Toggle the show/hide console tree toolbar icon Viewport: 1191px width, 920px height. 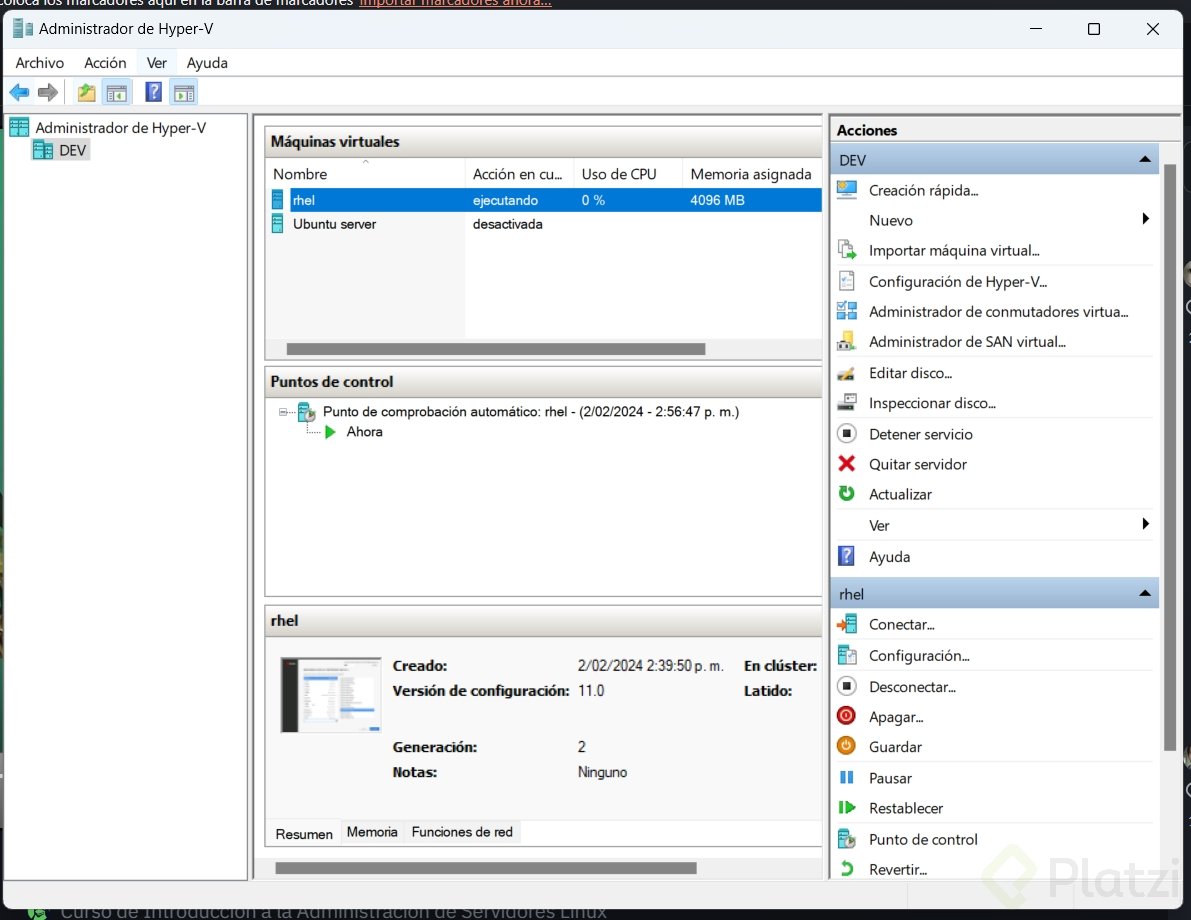[x=116, y=93]
